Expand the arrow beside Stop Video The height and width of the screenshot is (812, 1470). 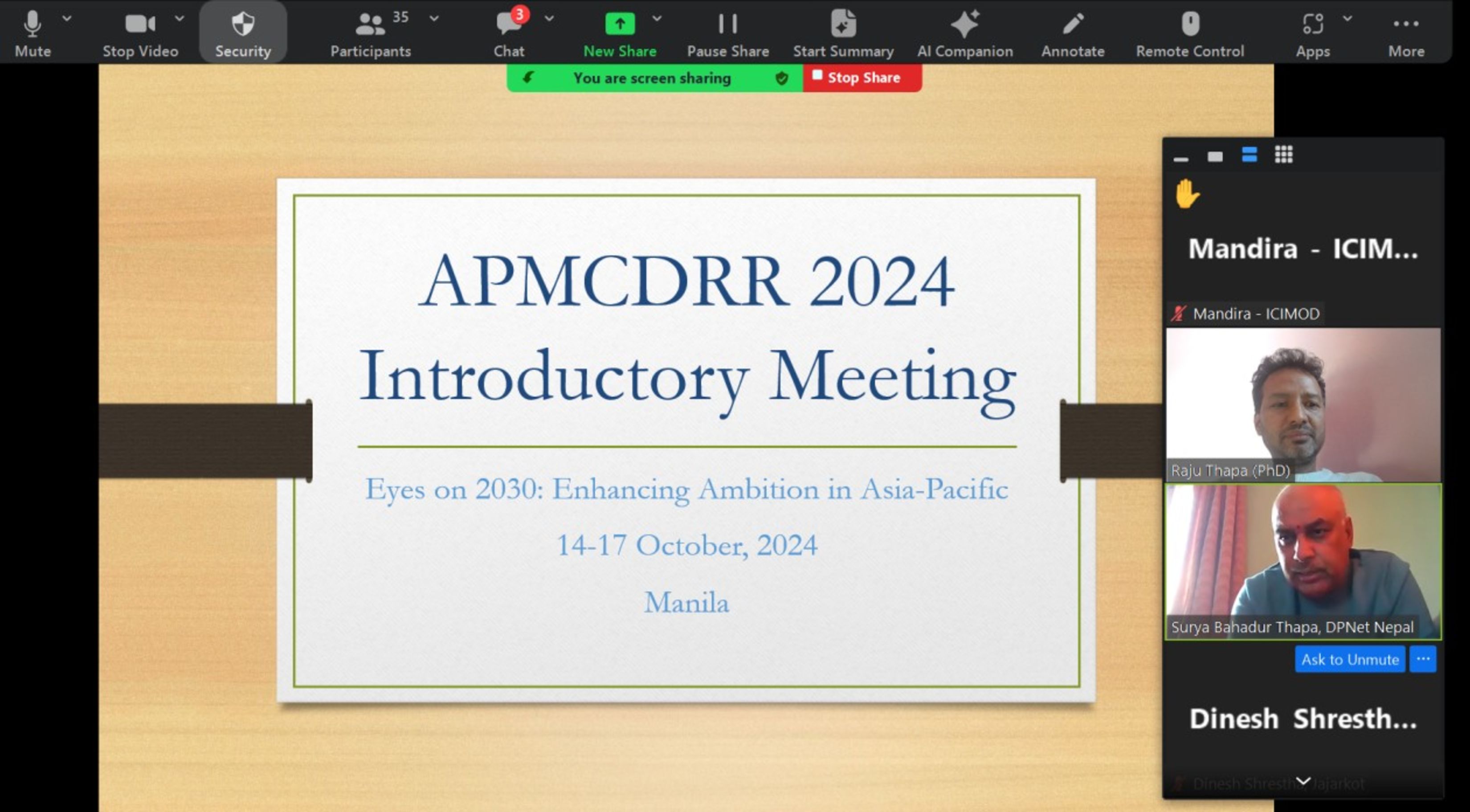pos(179,18)
